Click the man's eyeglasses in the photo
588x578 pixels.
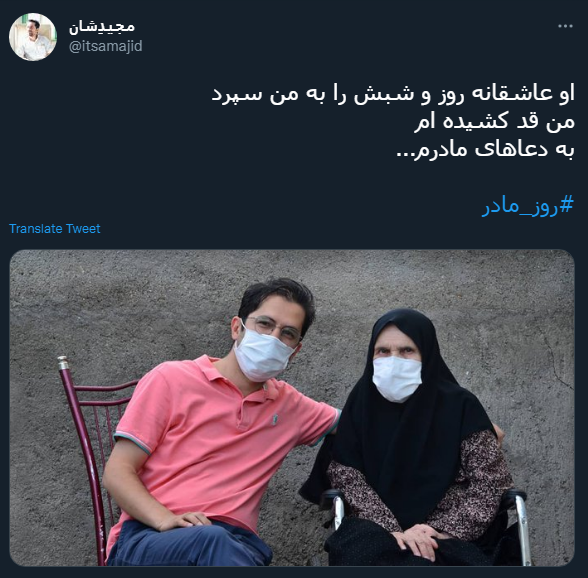click(273, 329)
